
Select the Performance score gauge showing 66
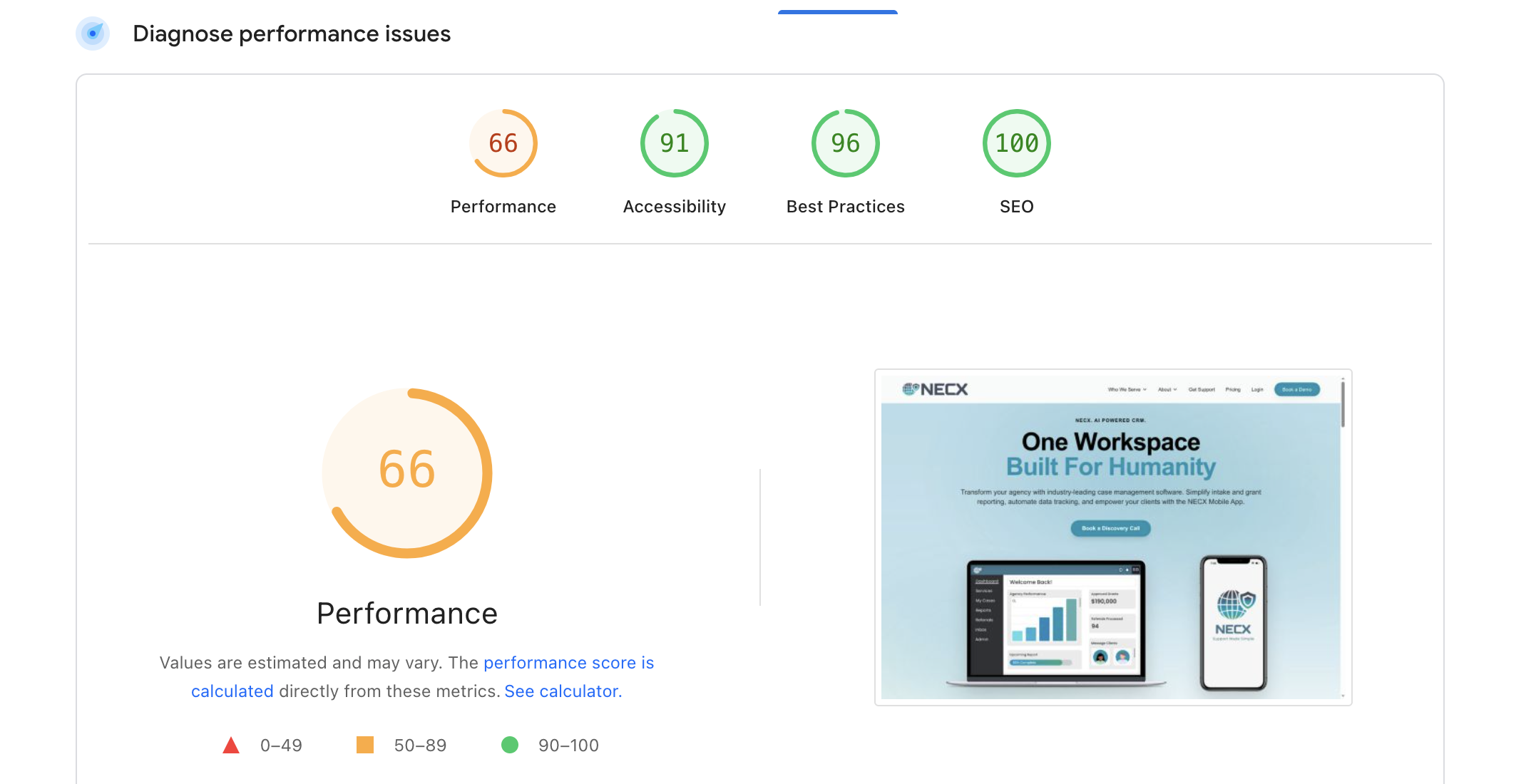pyautogui.click(x=503, y=143)
